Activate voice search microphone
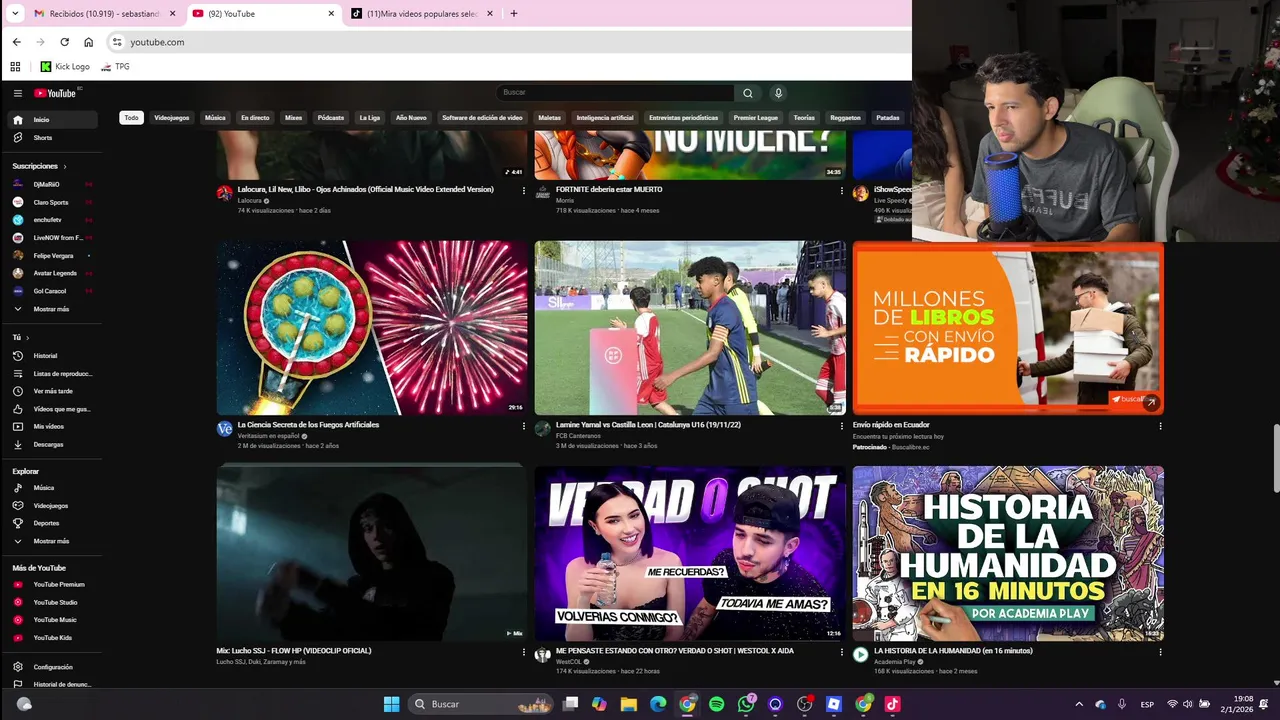Image resolution: width=1280 pixels, height=720 pixels. [x=778, y=93]
